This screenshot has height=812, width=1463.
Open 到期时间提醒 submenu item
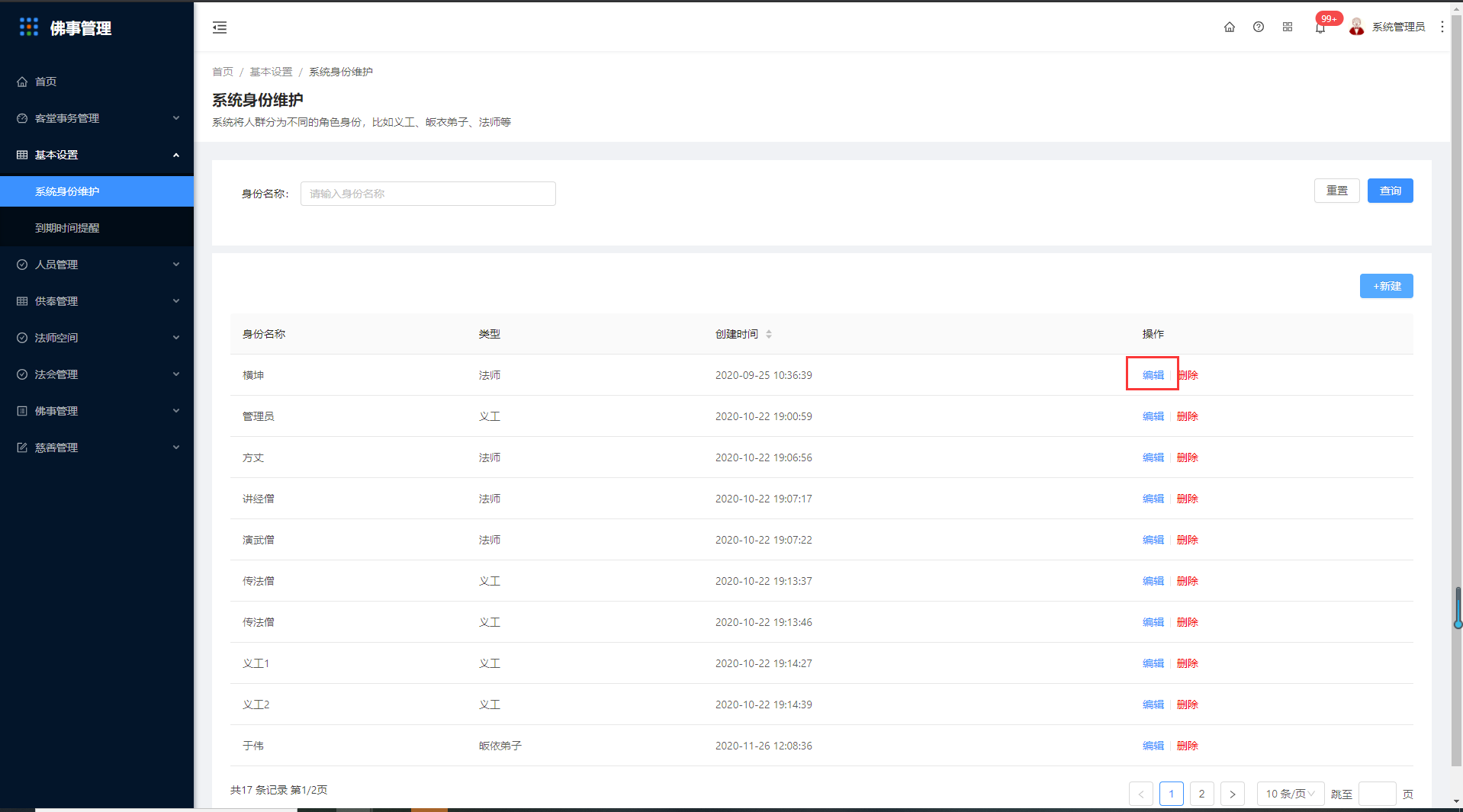(x=97, y=228)
